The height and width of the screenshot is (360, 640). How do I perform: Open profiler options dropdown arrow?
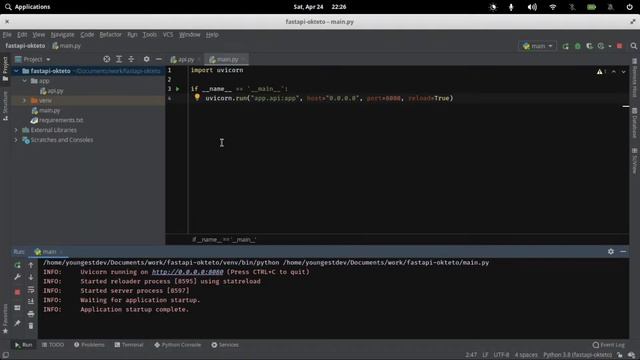coord(610,46)
